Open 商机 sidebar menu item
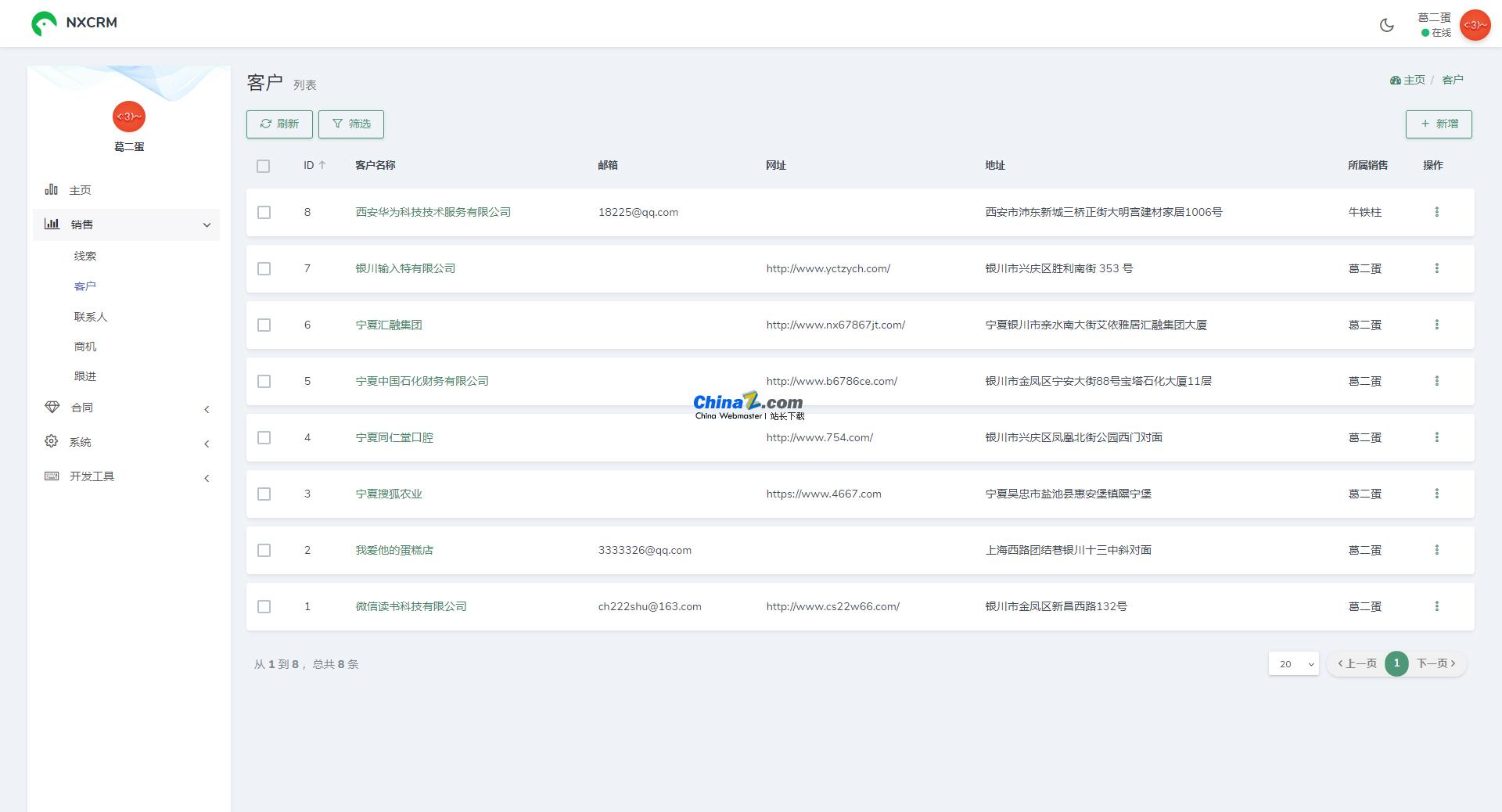The width and height of the screenshot is (1502, 812). (85, 347)
